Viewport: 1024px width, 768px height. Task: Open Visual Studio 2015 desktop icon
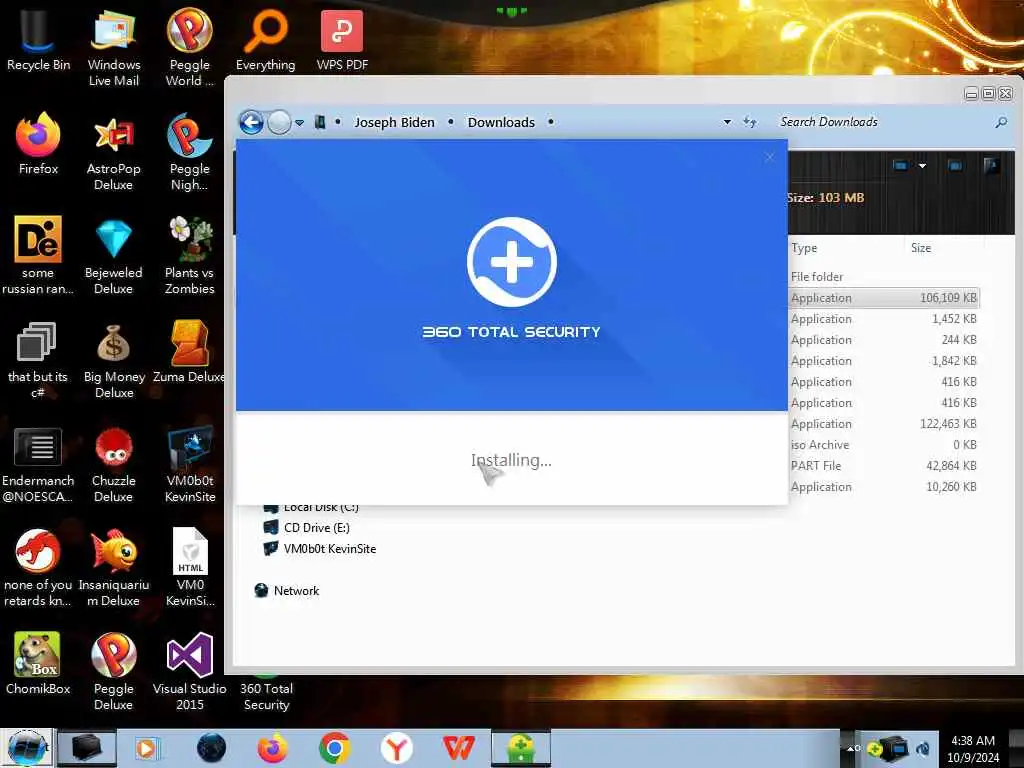click(x=189, y=671)
